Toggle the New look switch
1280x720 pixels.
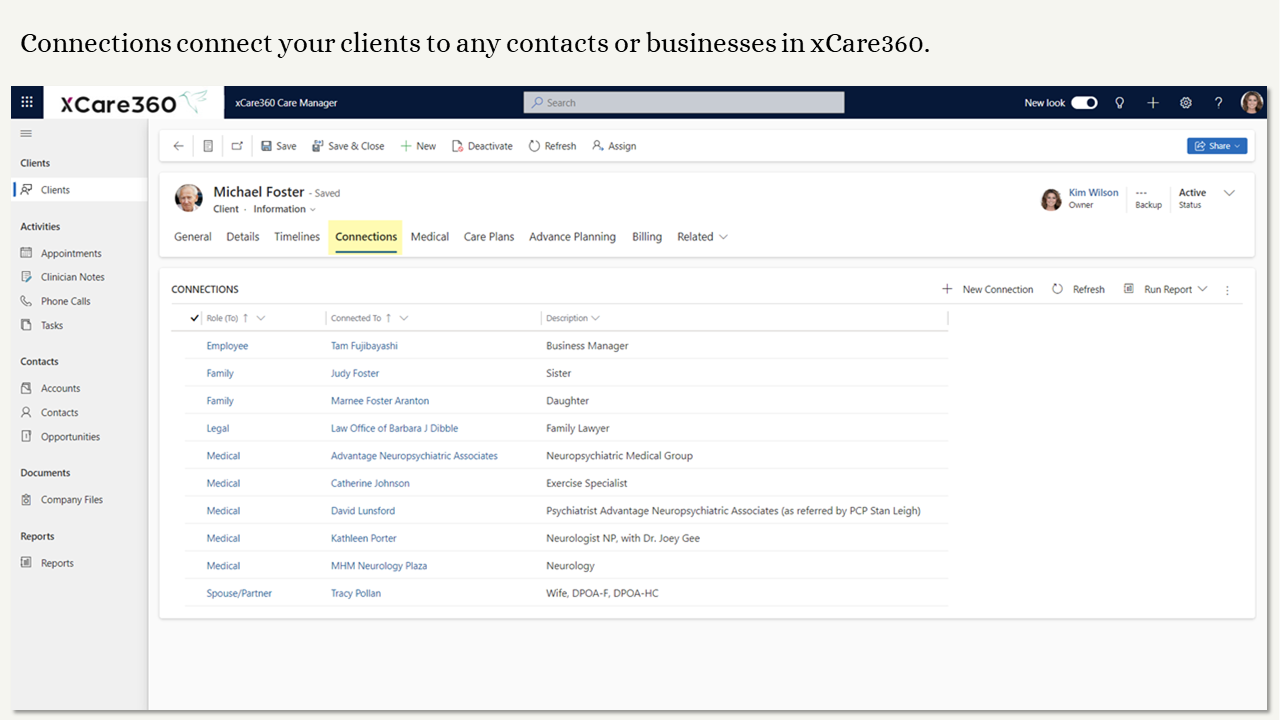[x=1084, y=102]
